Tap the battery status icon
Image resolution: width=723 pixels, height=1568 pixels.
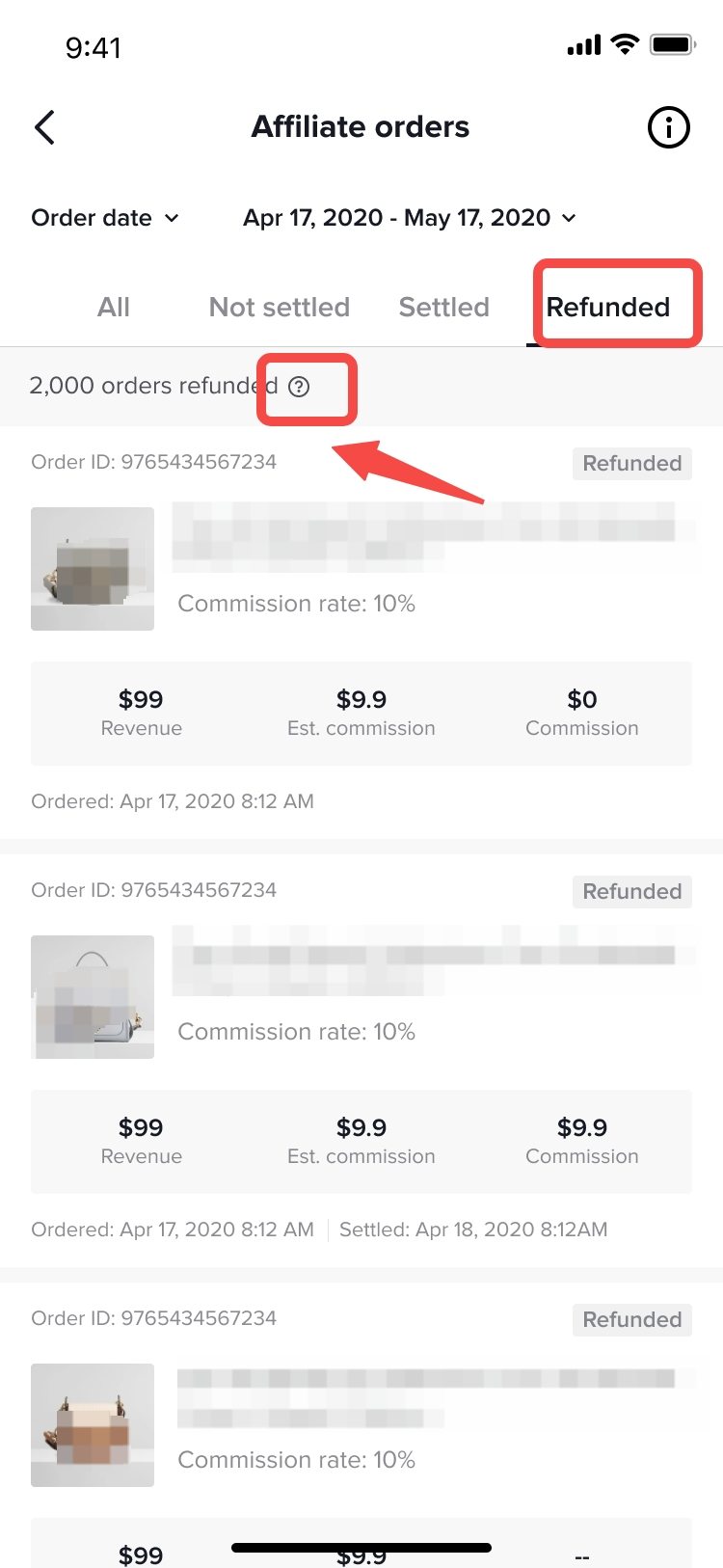click(672, 44)
